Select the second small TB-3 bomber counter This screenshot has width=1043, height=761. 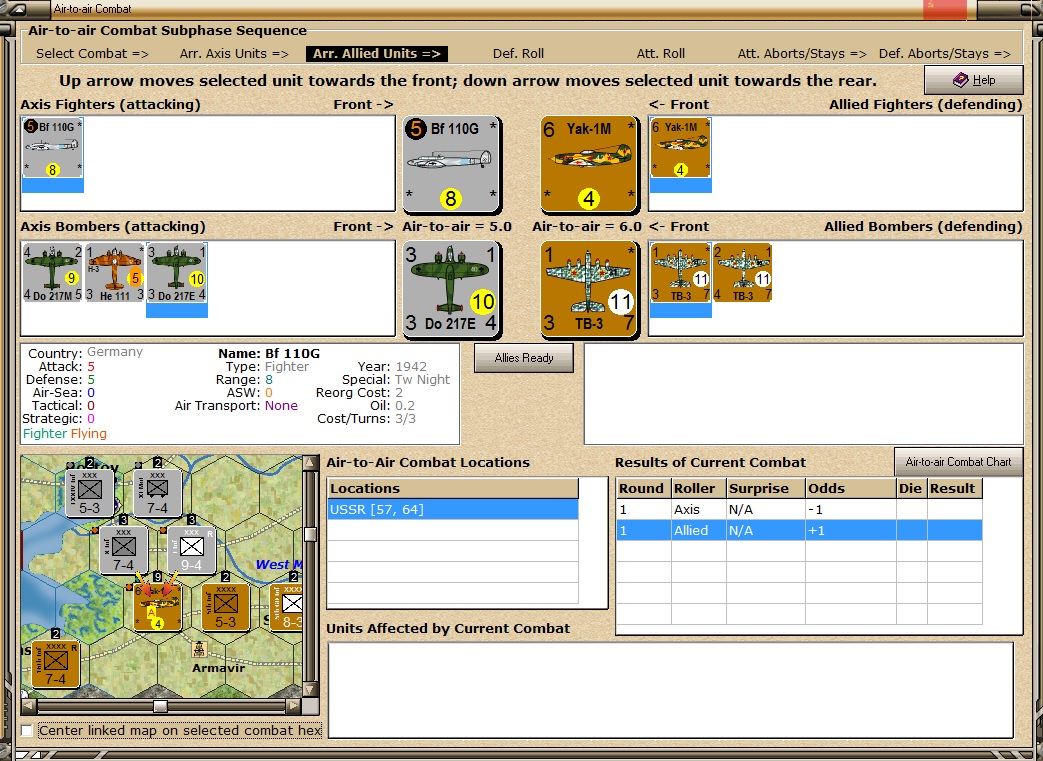click(x=742, y=273)
